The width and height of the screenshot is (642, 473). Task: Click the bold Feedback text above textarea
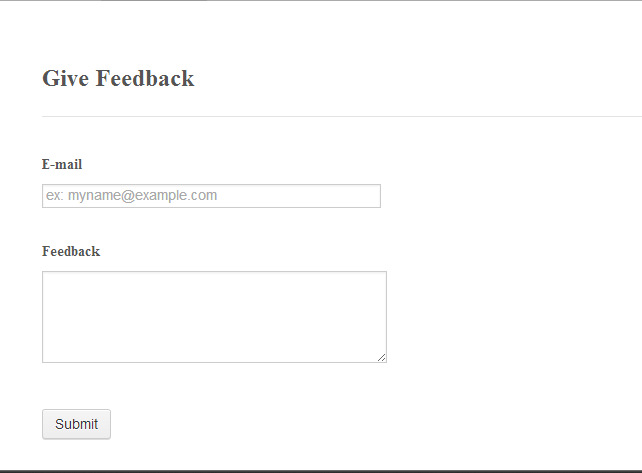coord(71,252)
